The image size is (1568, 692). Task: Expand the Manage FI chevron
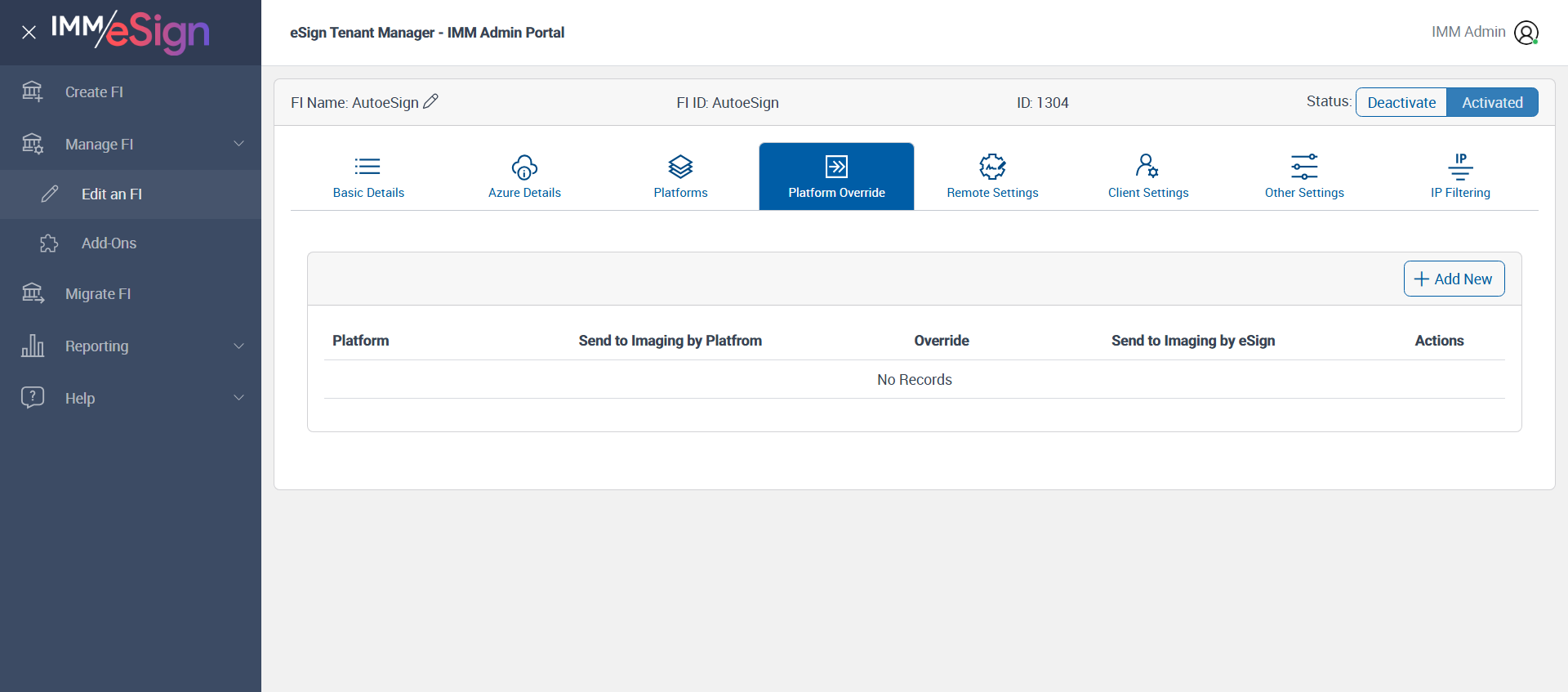(239, 144)
